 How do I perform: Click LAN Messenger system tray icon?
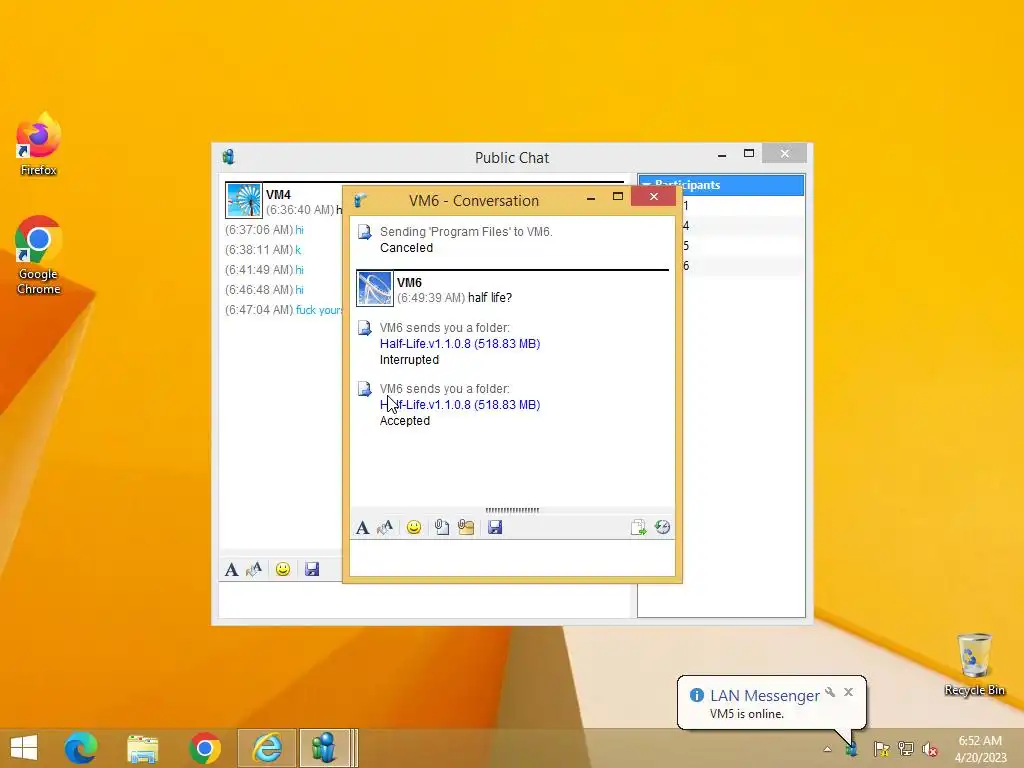click(x=852, y=749)
